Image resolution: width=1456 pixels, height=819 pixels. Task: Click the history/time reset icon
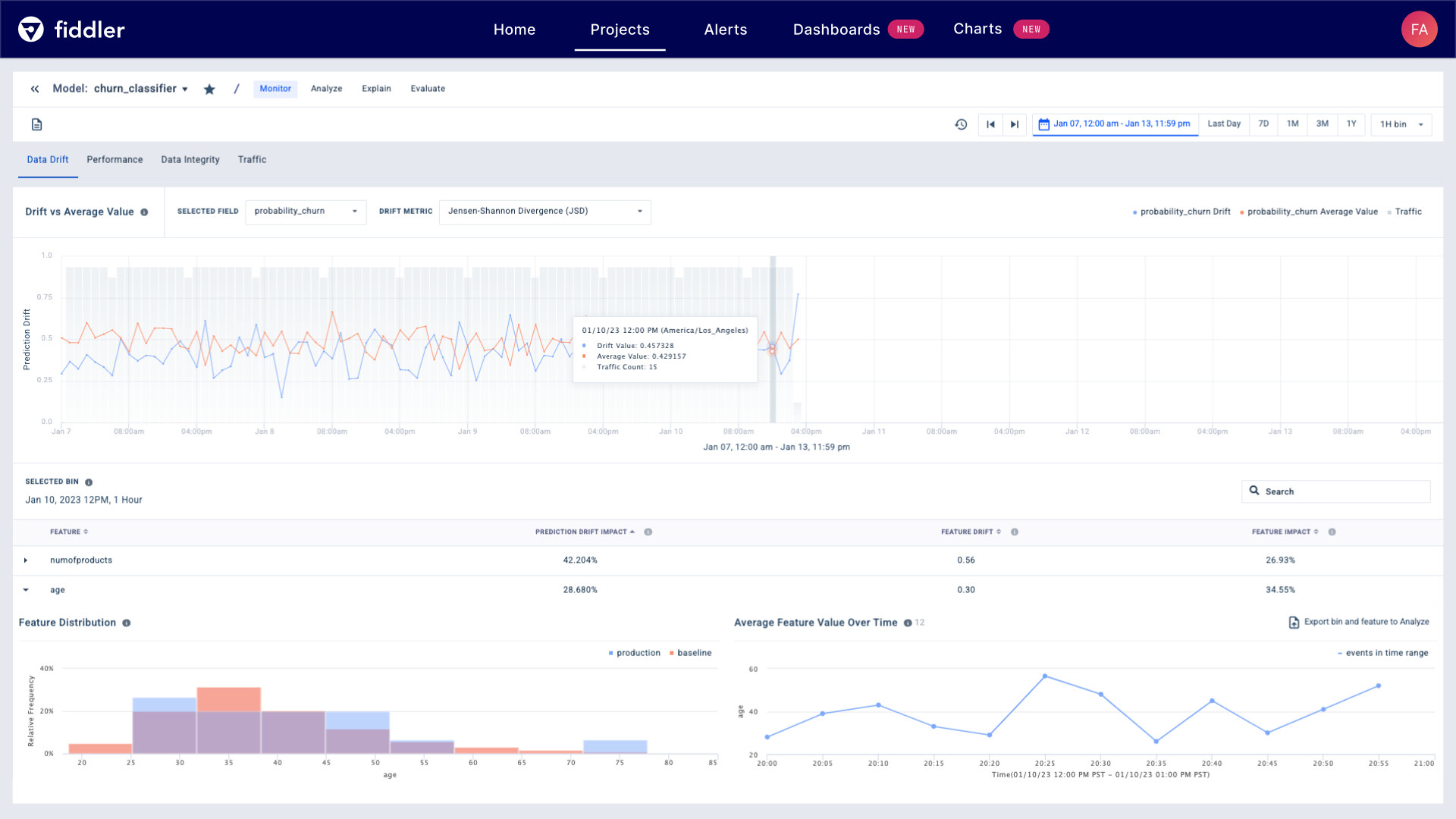coord(961,124)
